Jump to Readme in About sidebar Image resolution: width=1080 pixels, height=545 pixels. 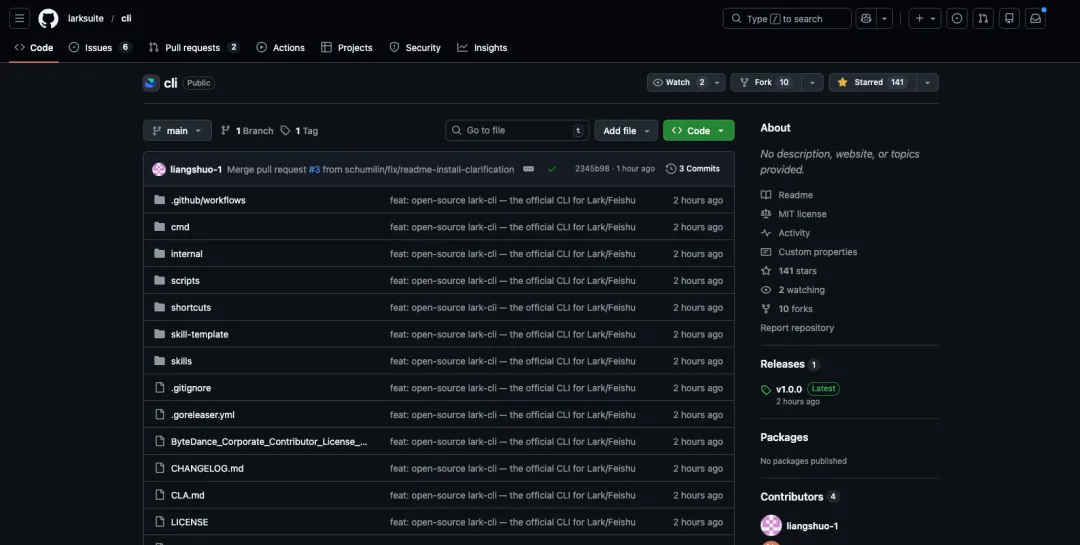(x=787, y=195)
